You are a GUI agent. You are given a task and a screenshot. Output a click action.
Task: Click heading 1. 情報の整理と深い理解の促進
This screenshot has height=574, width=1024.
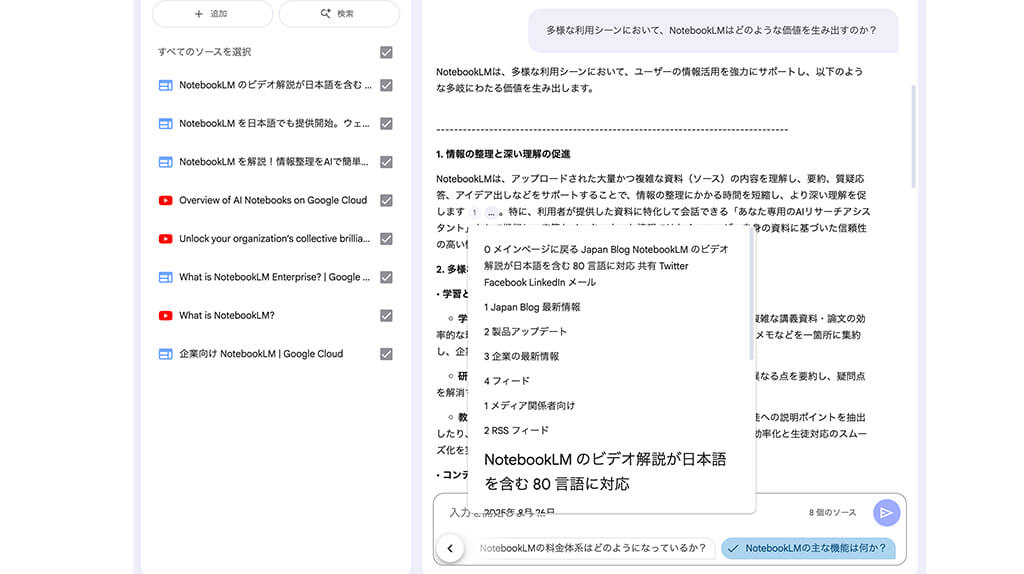click(503, 154)
